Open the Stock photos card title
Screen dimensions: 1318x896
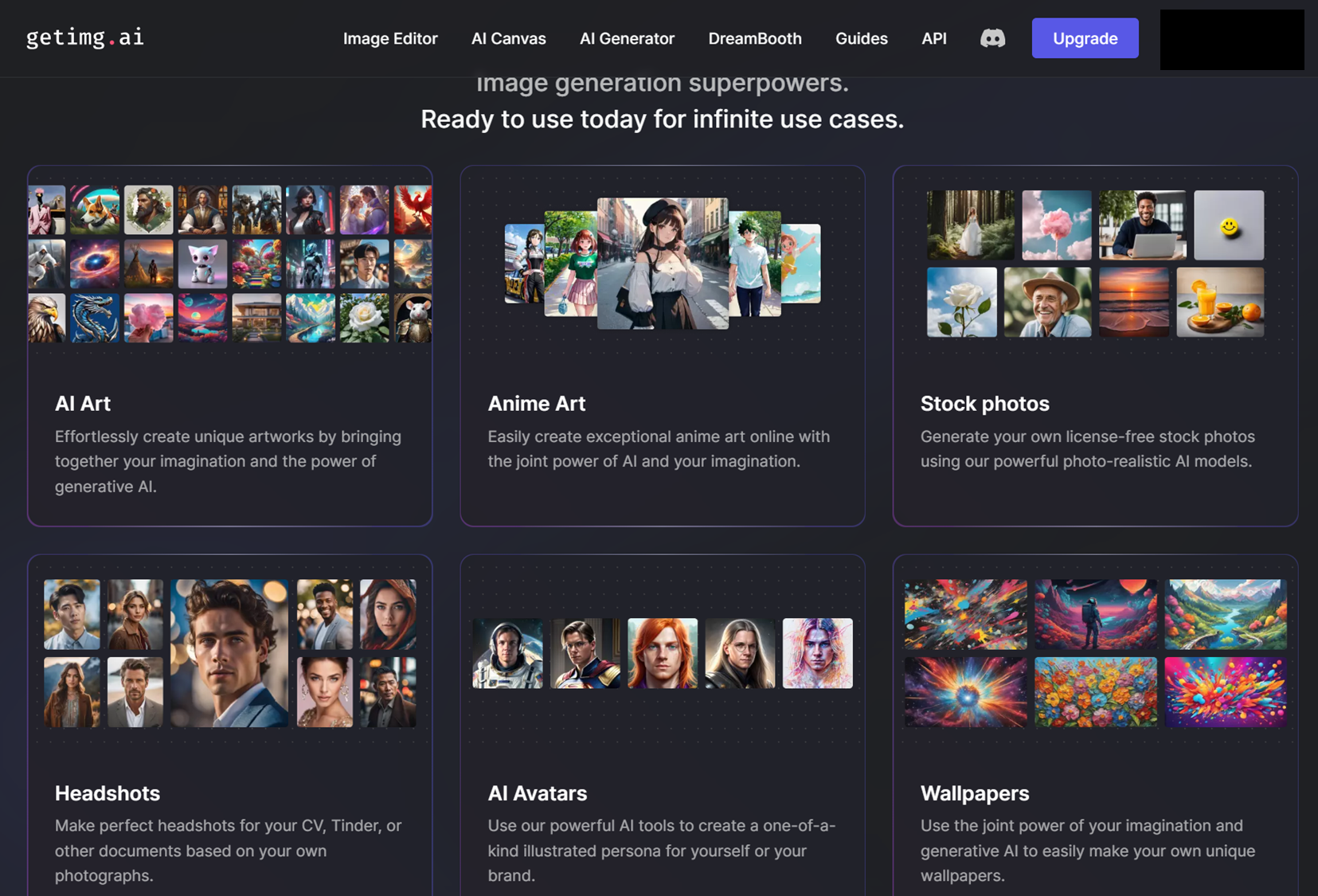(985, 404)
